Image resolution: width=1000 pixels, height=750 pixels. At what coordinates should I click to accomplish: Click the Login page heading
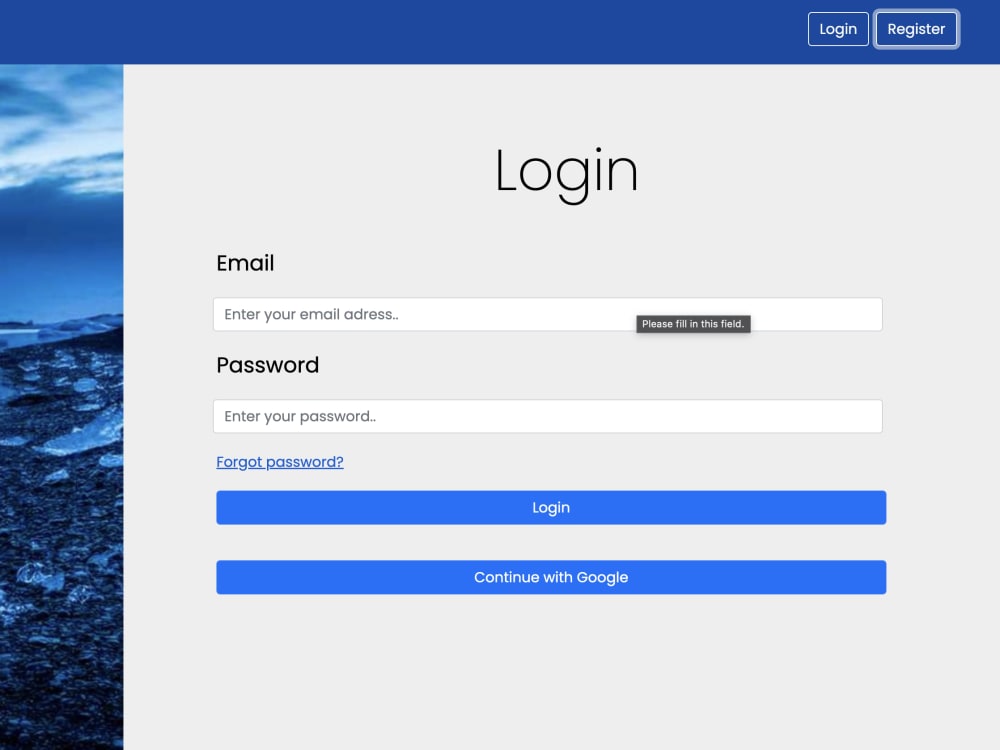coord(566,171)
